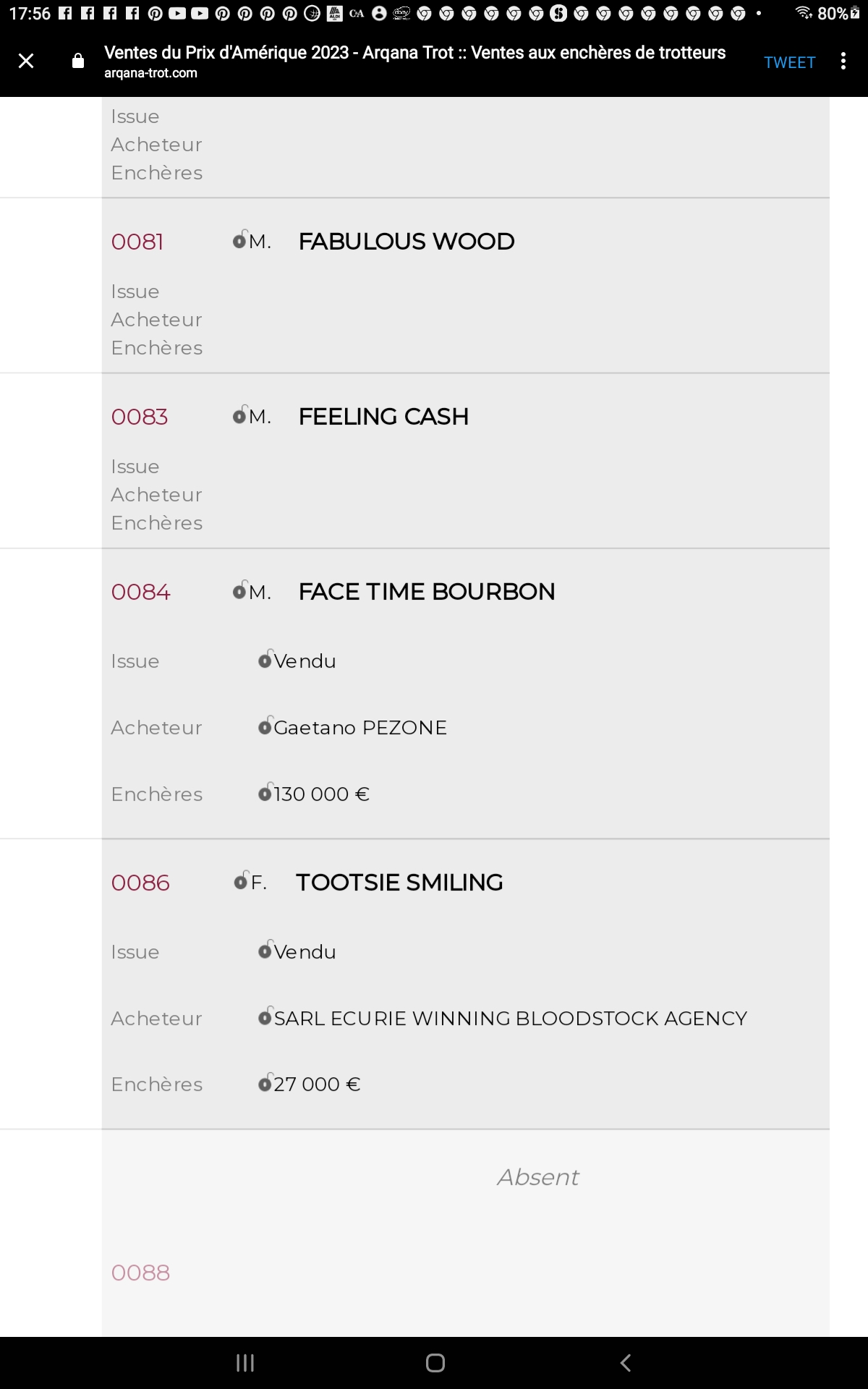Click padlock icon next to 130 000 €
Viewport: 868px width, 1389px height.
tap(265, 792)
